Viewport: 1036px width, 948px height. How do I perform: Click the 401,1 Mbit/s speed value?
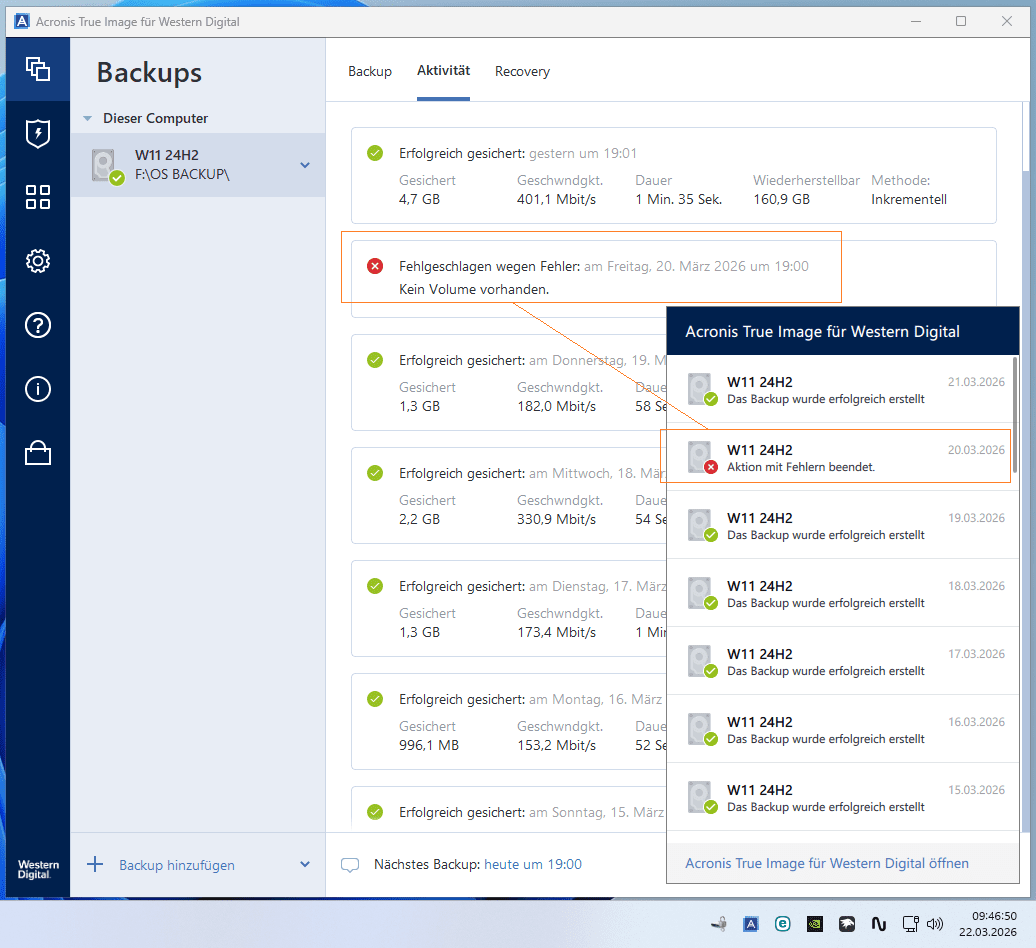click(x=556, y=200)
